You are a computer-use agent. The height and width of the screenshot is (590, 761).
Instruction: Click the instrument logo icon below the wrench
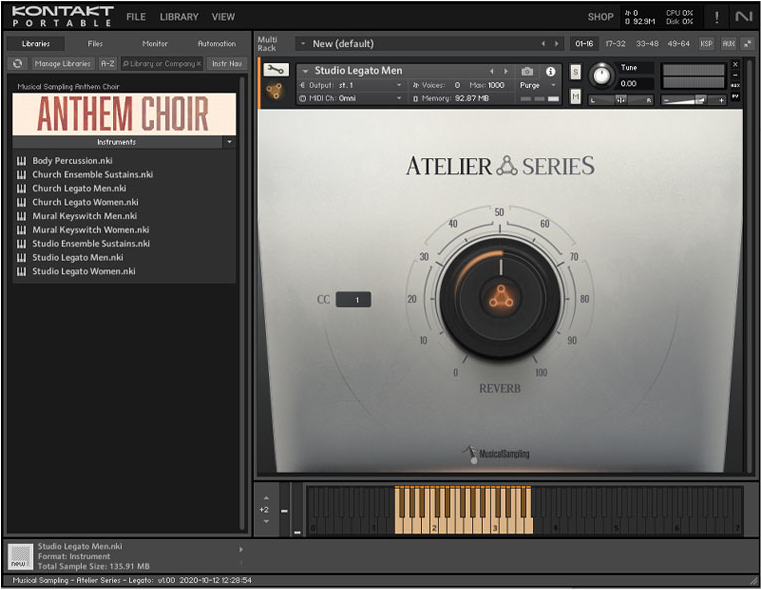274,91
